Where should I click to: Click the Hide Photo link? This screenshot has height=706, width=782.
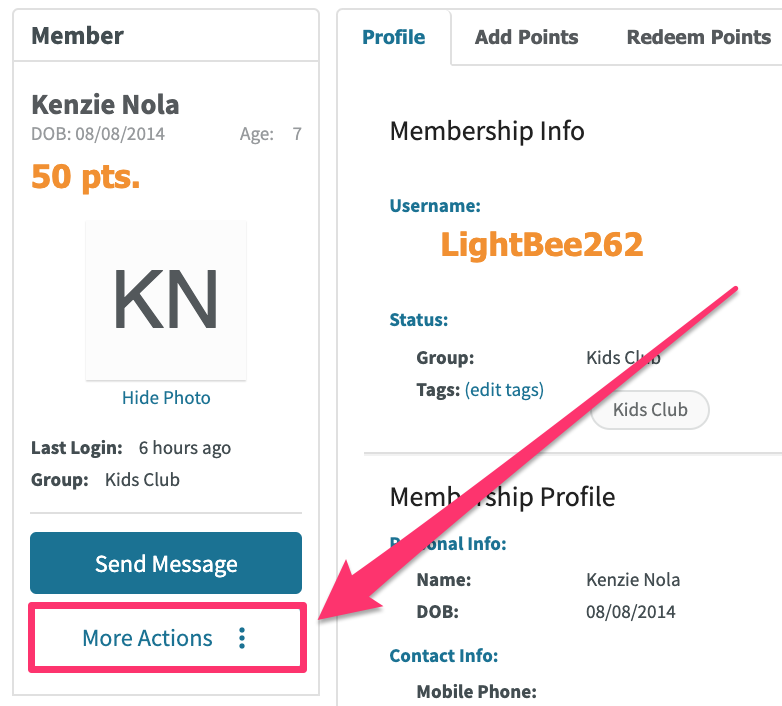pyautogui.click(x=166, y=398)
